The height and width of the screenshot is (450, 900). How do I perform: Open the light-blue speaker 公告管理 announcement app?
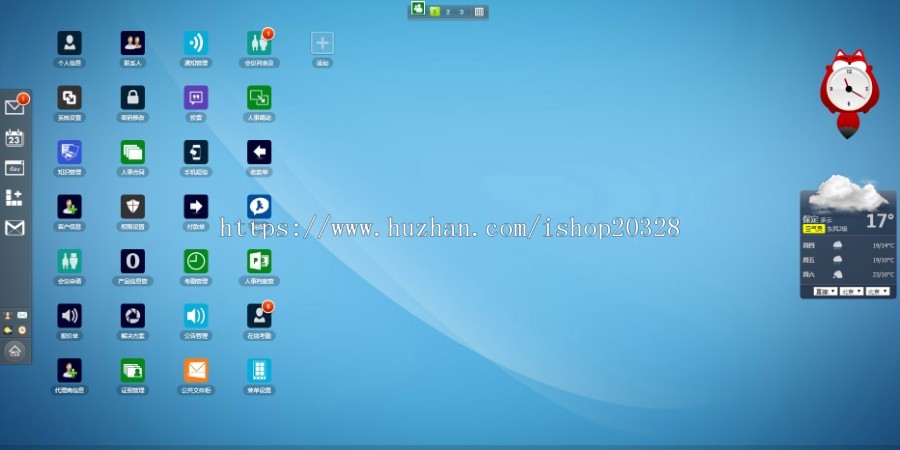196,316
